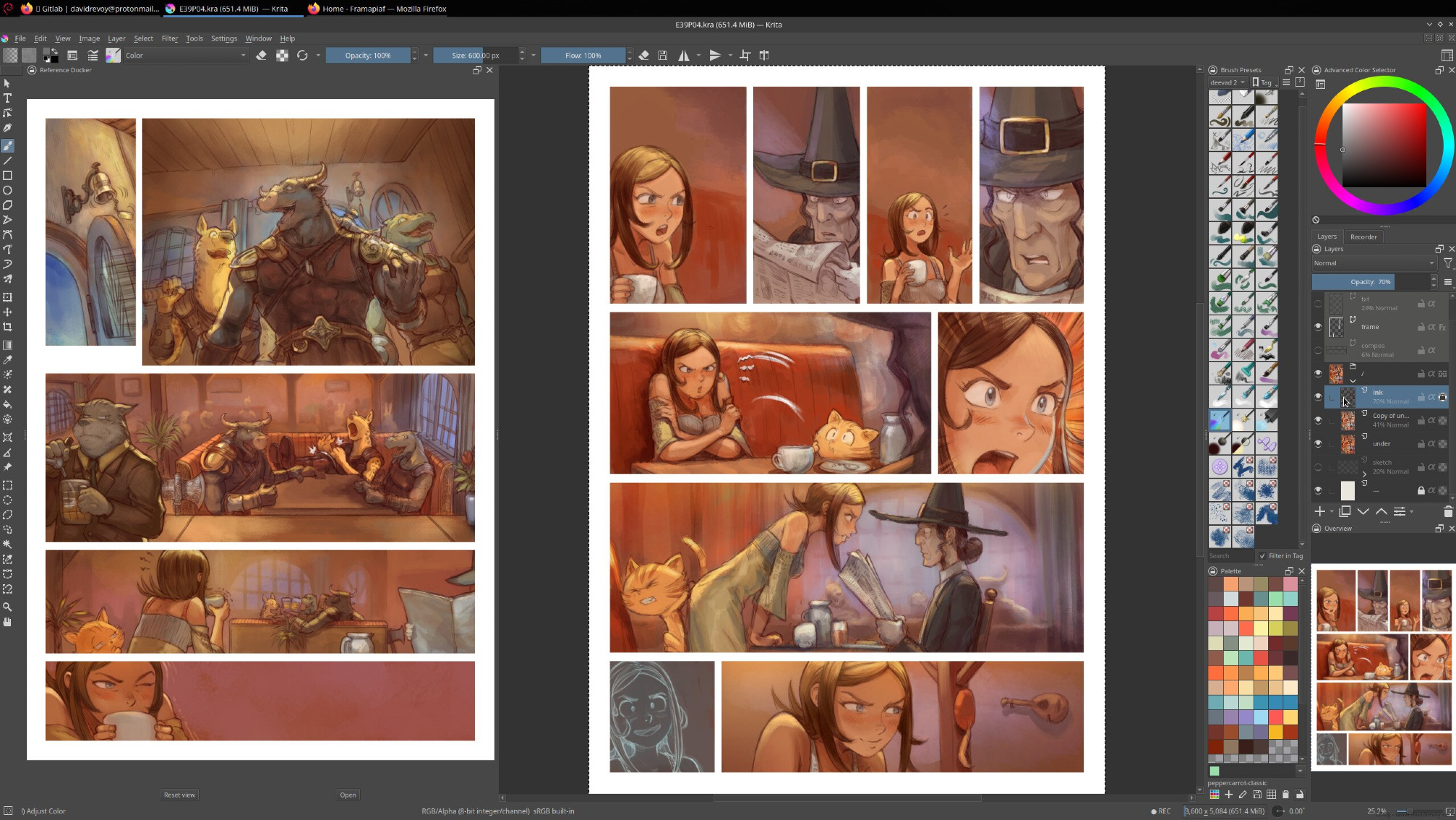
Task: Toggle eraser mode in the top toolbar
Action: pyautogui.click(x=261, y=55)
